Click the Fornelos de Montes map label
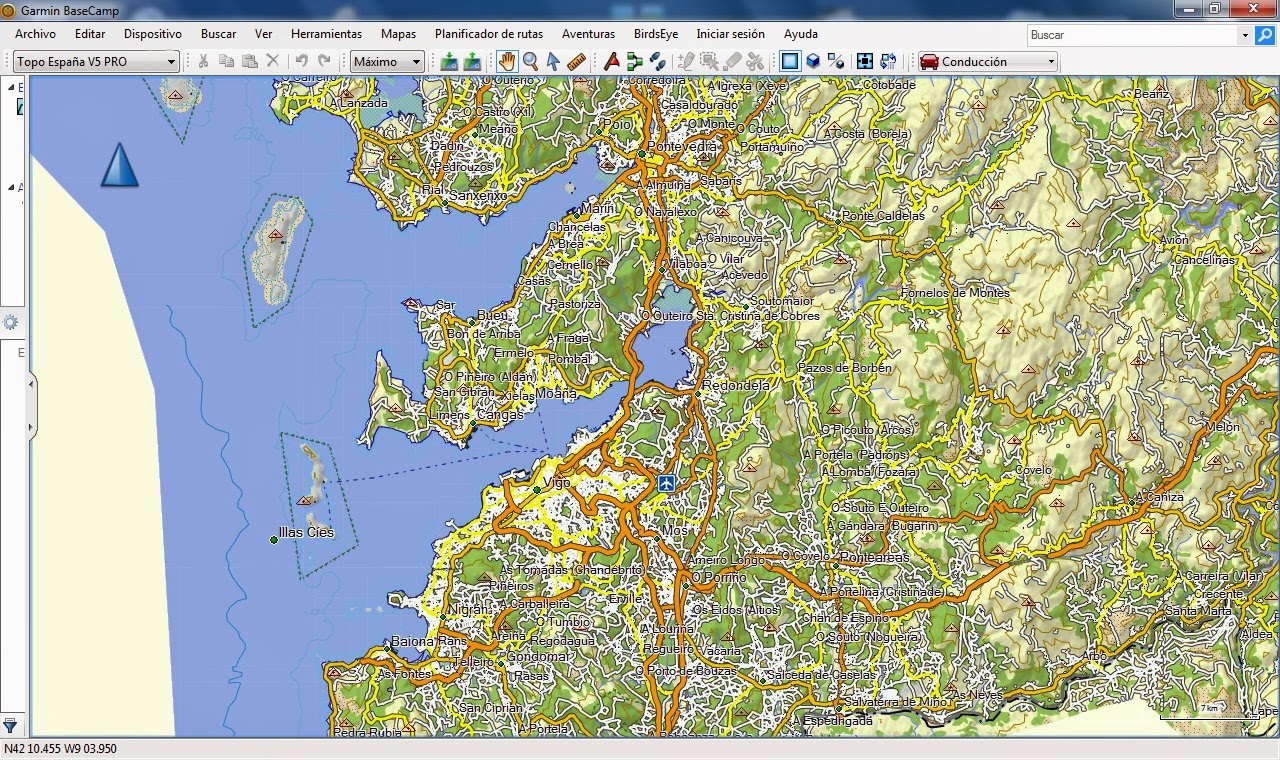Viewport: 1280px width, 760px height. tap(956, 293)
